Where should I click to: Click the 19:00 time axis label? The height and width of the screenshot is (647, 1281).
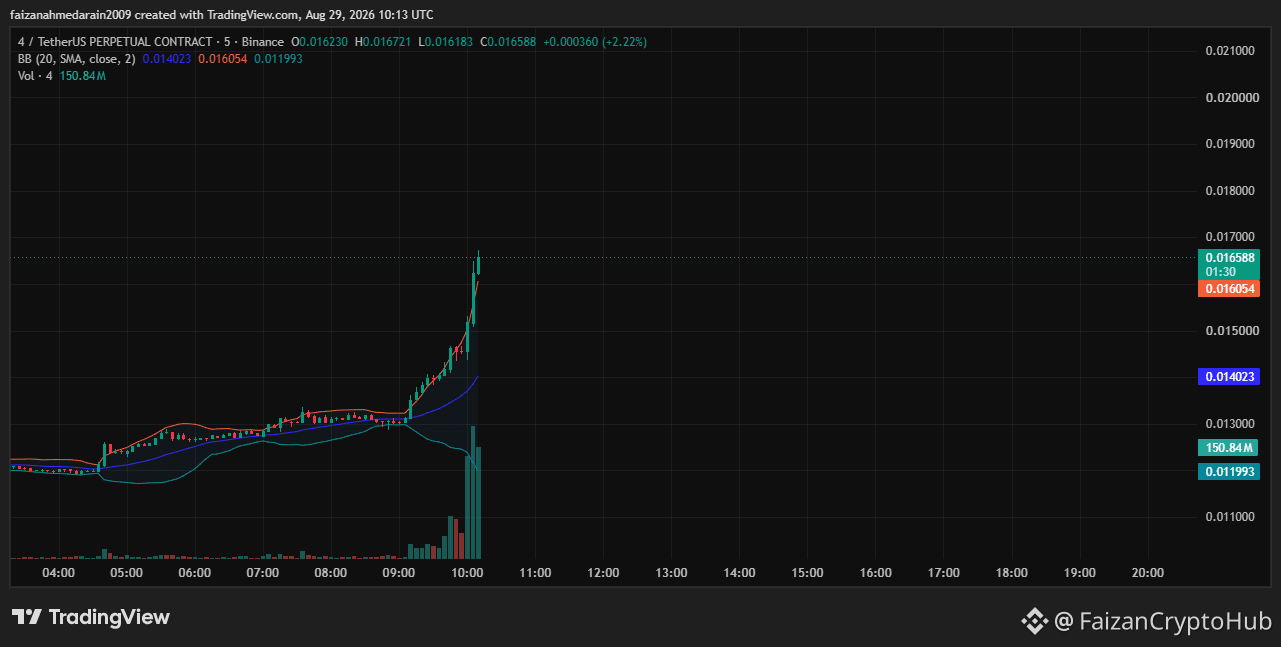click(x=1080, y=573)
